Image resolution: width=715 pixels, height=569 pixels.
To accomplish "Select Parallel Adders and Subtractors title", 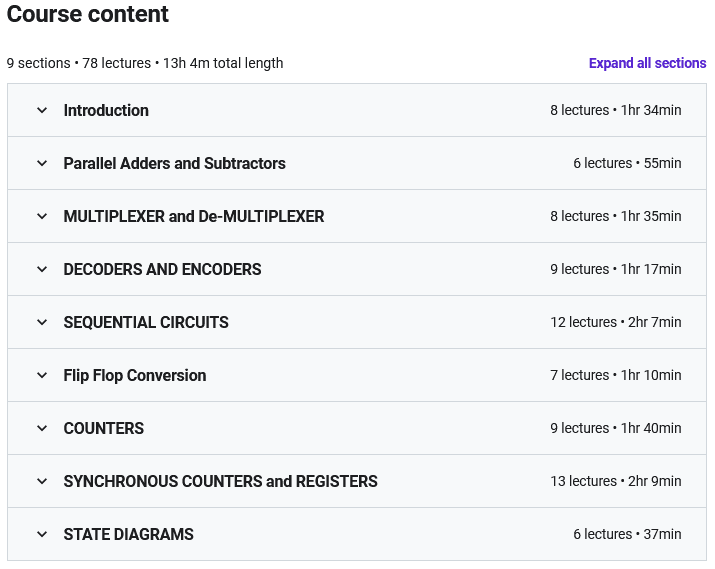I will [175, 163].
